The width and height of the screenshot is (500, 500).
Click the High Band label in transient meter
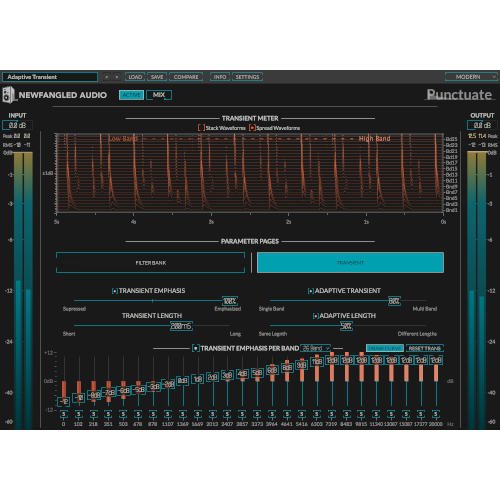coord(374,139)
